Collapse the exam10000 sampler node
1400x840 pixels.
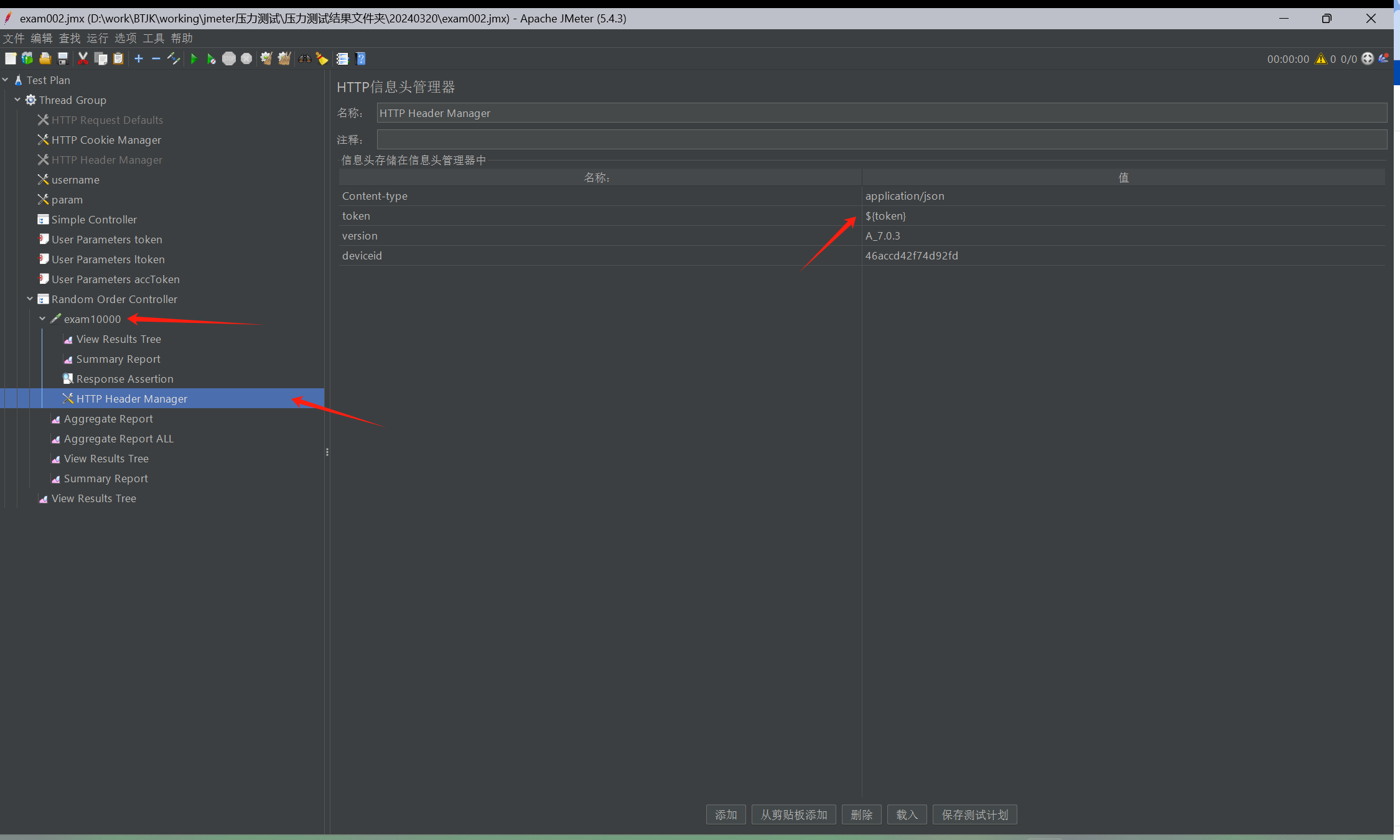click(42, 319)
